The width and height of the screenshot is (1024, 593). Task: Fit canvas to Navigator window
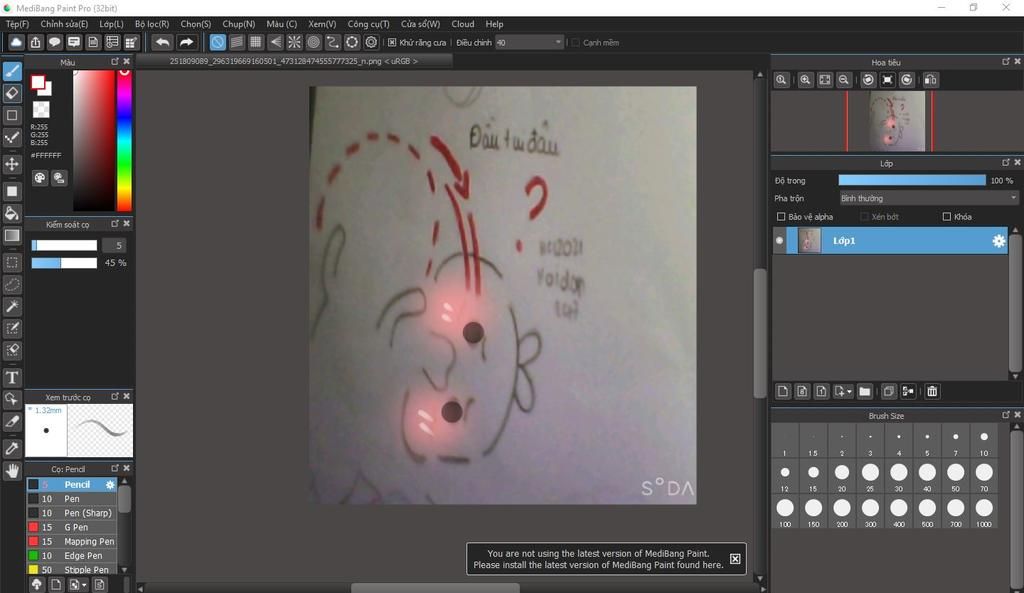825,80
